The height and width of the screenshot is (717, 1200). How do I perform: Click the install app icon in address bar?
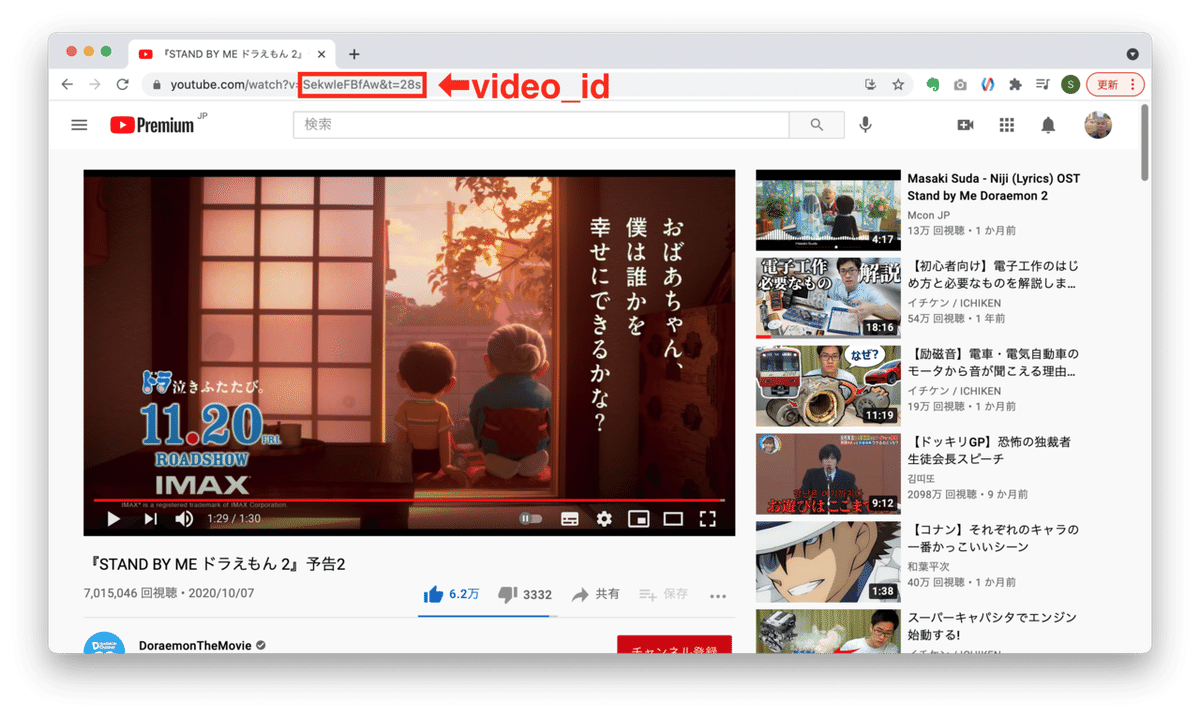pos(870,85)
